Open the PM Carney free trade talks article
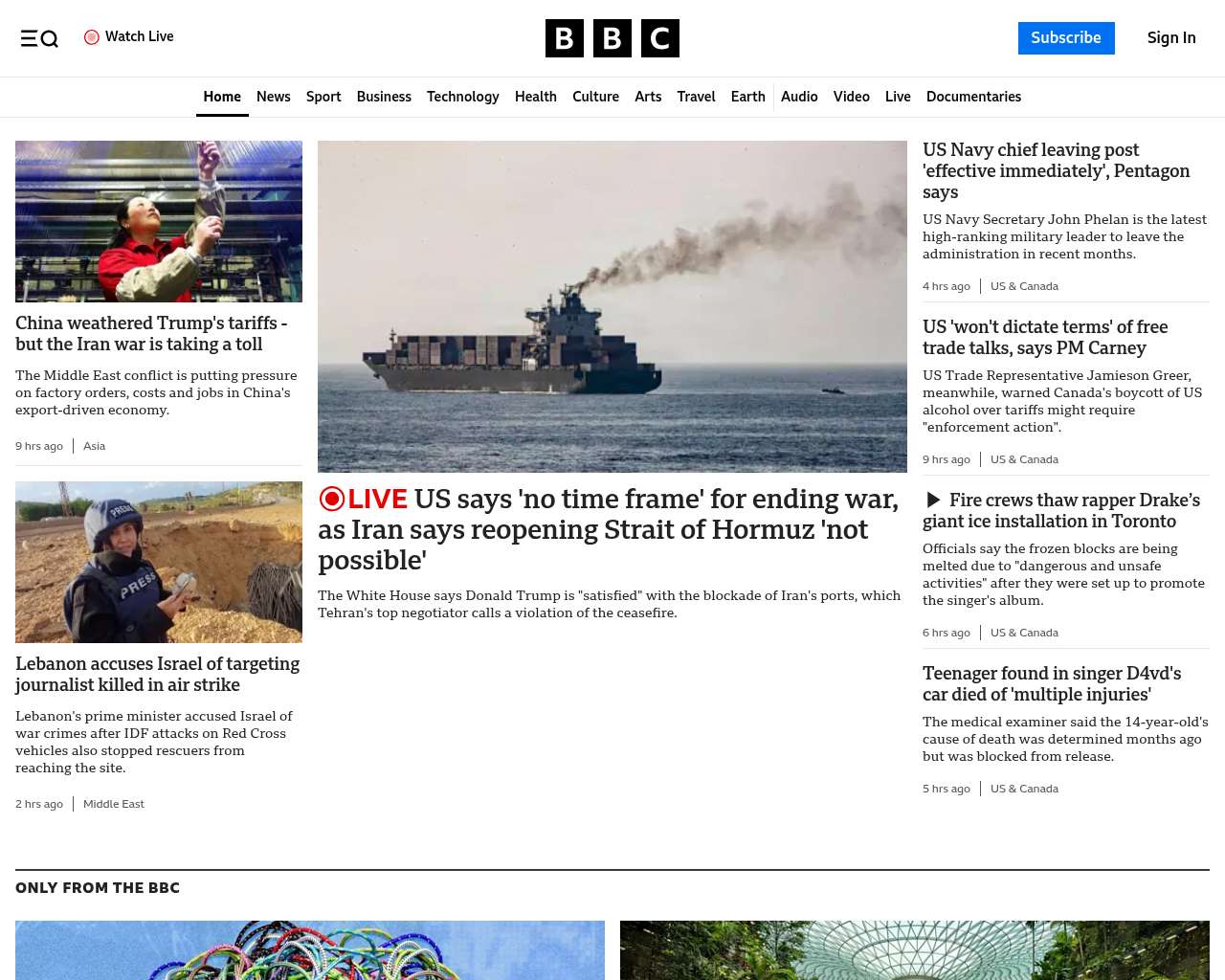This screenshot has width=1225, height=980. pos(1045,338)
